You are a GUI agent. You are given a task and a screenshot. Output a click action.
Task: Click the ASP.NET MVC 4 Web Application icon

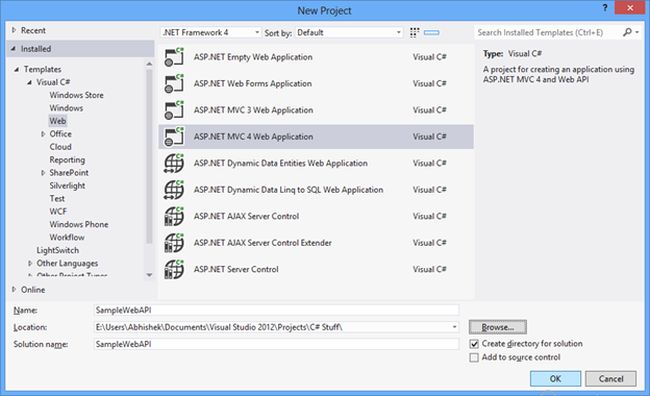tap(174, 137)
